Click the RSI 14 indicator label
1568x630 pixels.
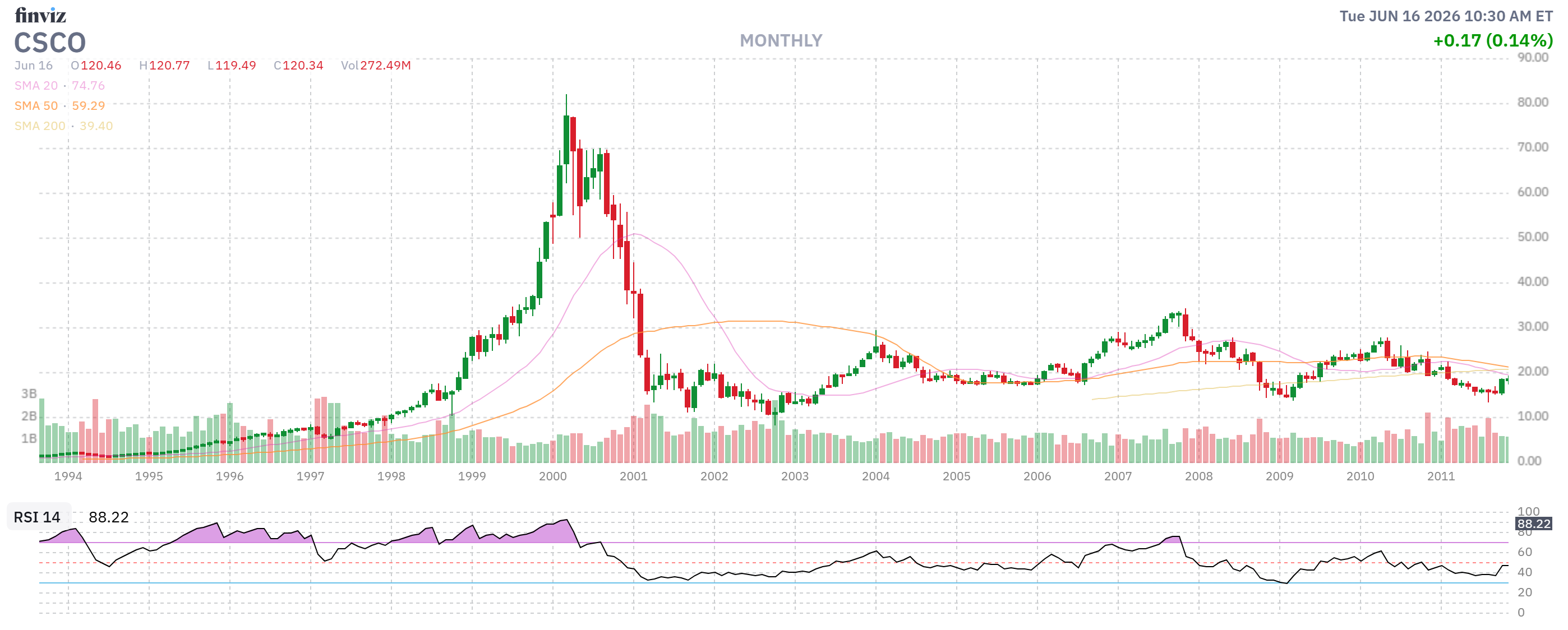point(37,517)
